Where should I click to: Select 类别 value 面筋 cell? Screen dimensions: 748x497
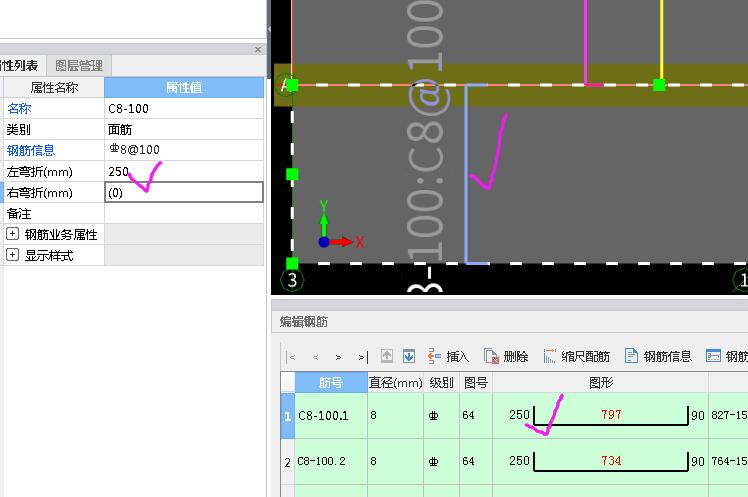184,129
